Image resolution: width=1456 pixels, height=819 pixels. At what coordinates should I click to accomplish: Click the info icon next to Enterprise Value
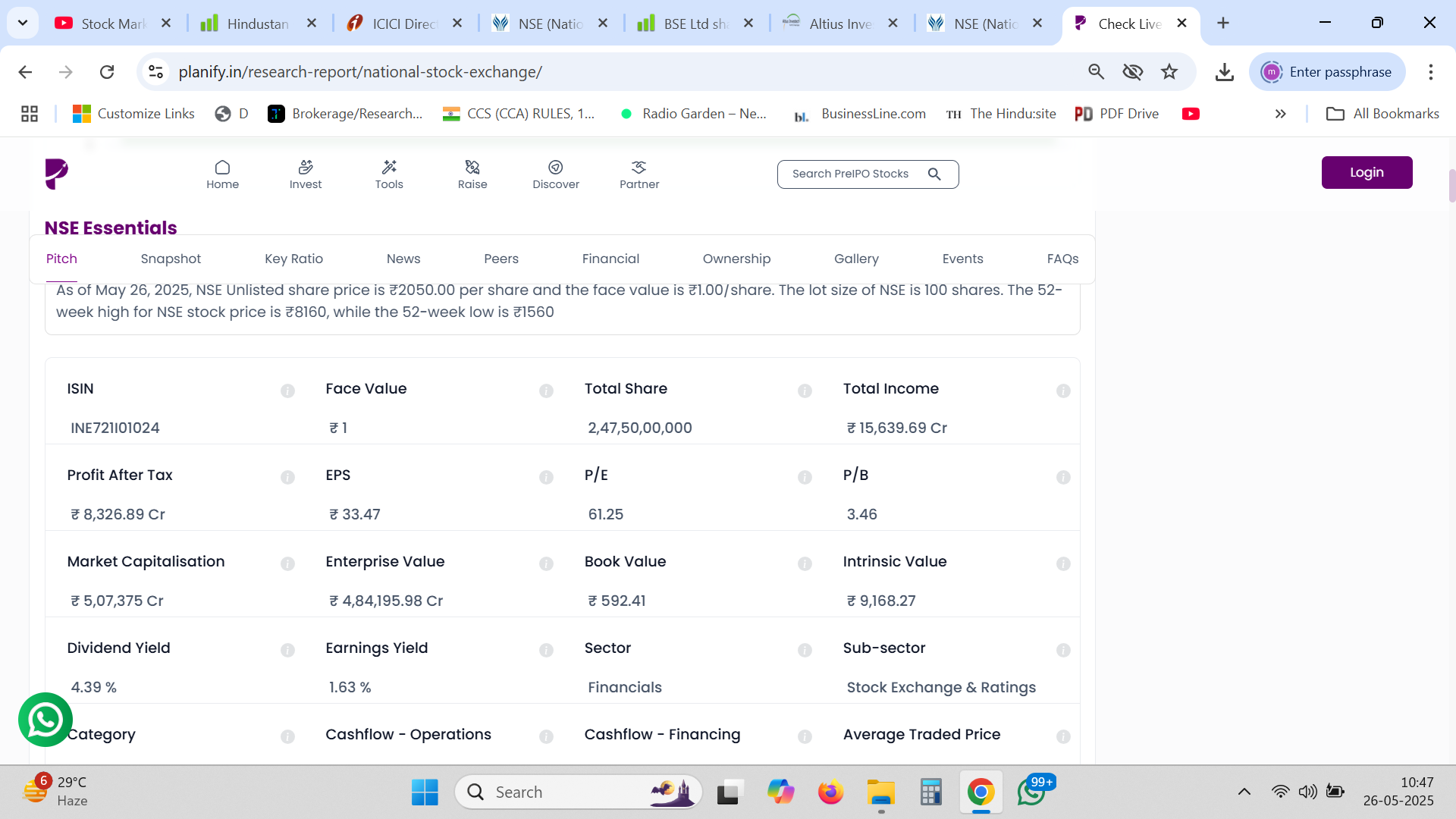coord(546,563)
